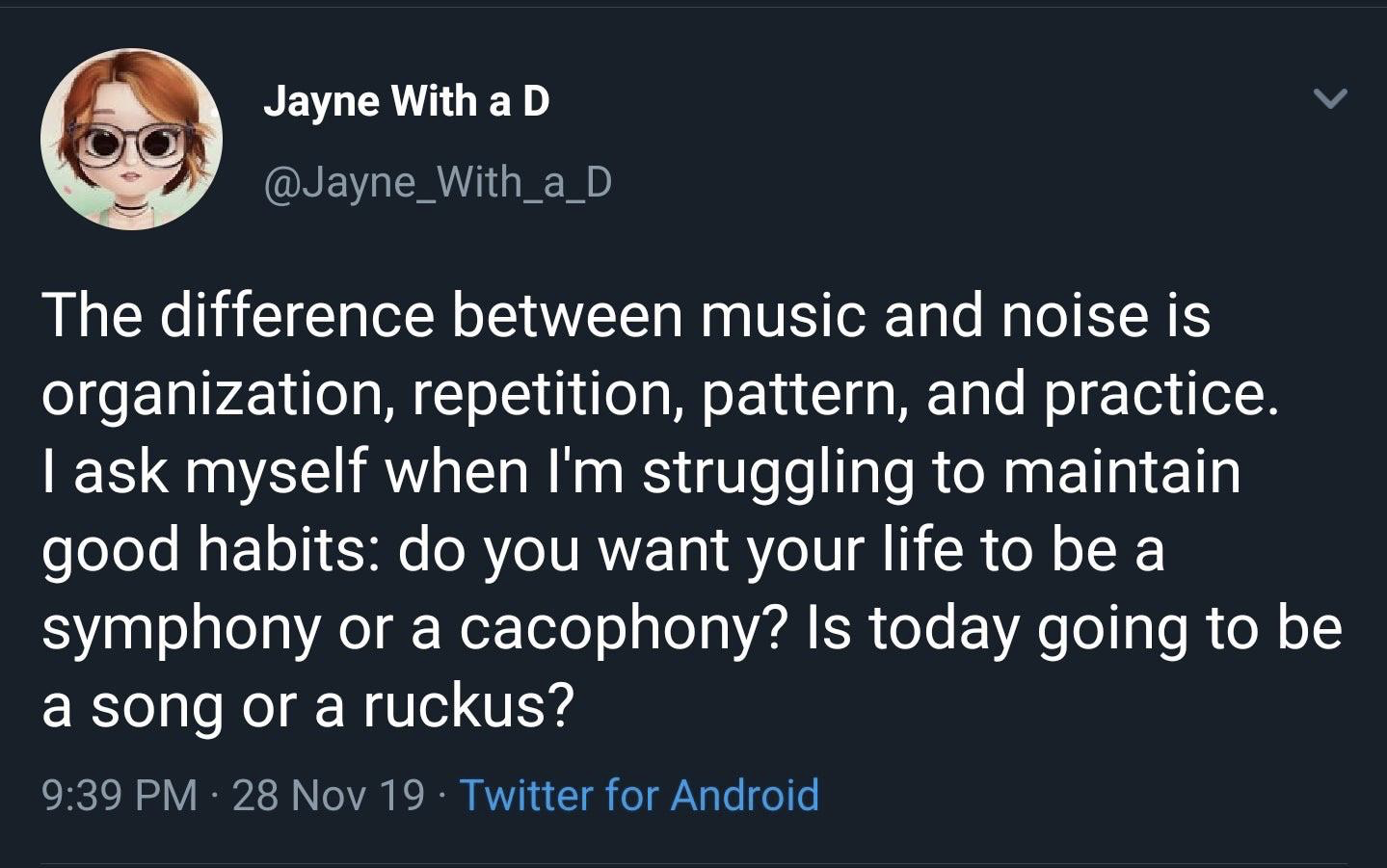Image resolution: width=1387 pixels, height=868 pixels.
Task: Click the 28 Nov 19 date
Action: (328, 795)
